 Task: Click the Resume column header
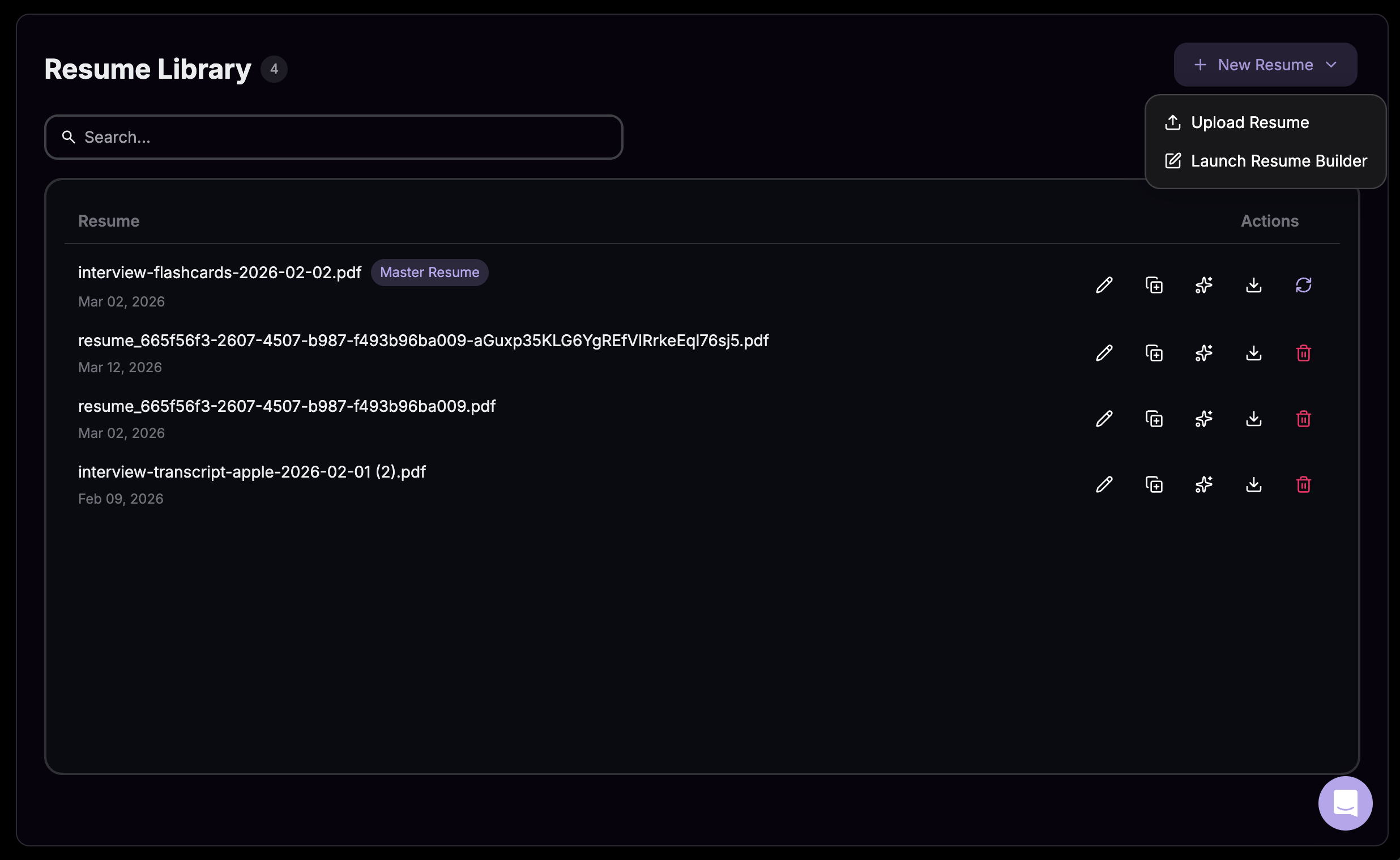tap(109, 221)
